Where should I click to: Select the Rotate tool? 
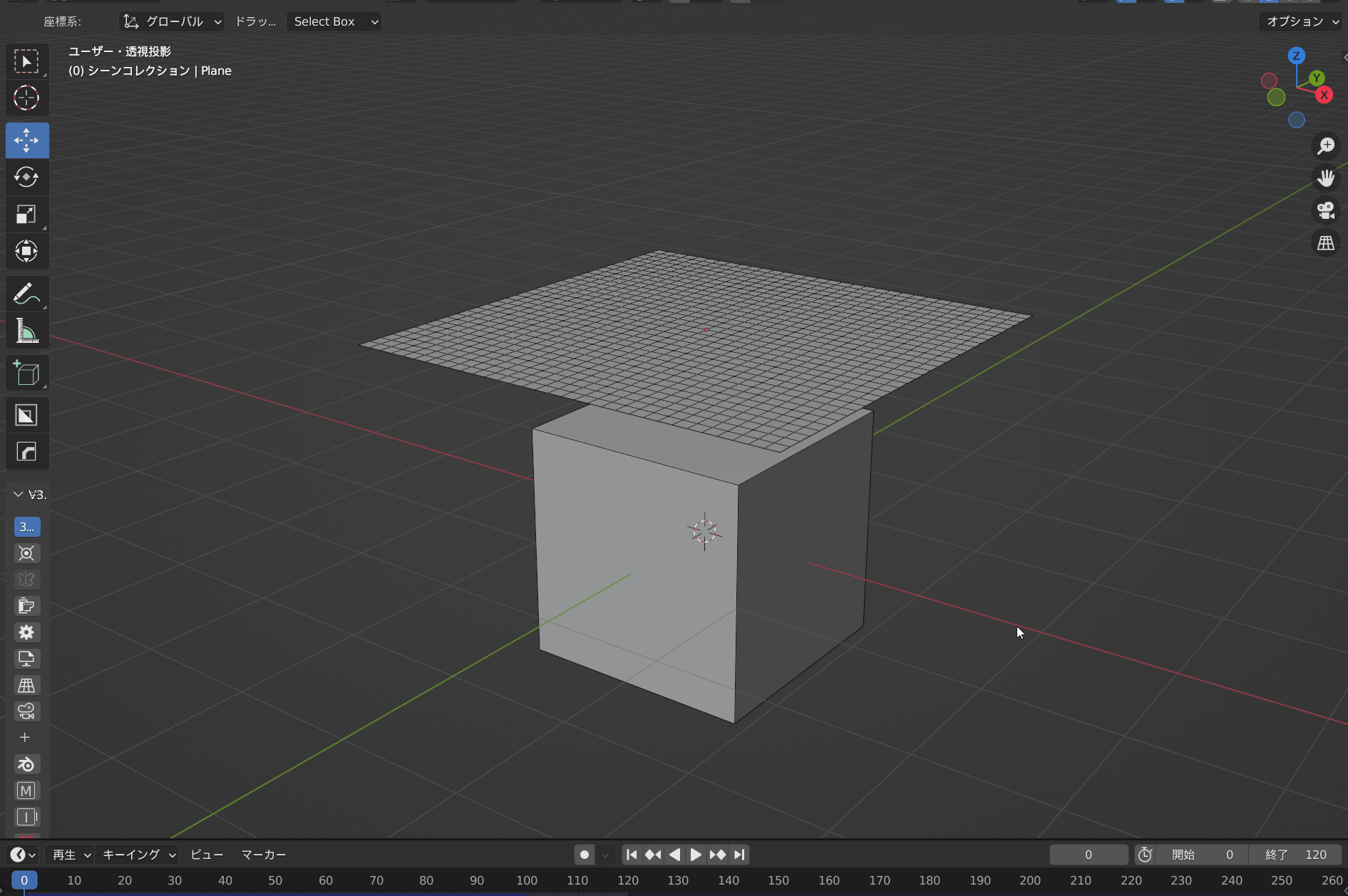(x=27, y=177)
